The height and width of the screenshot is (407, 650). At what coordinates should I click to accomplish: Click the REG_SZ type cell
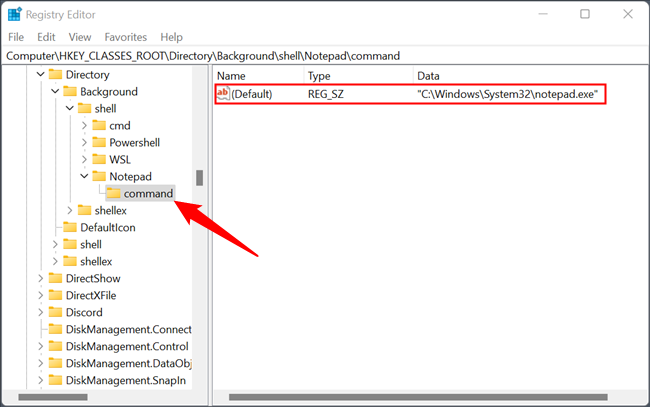click(325, 94)
